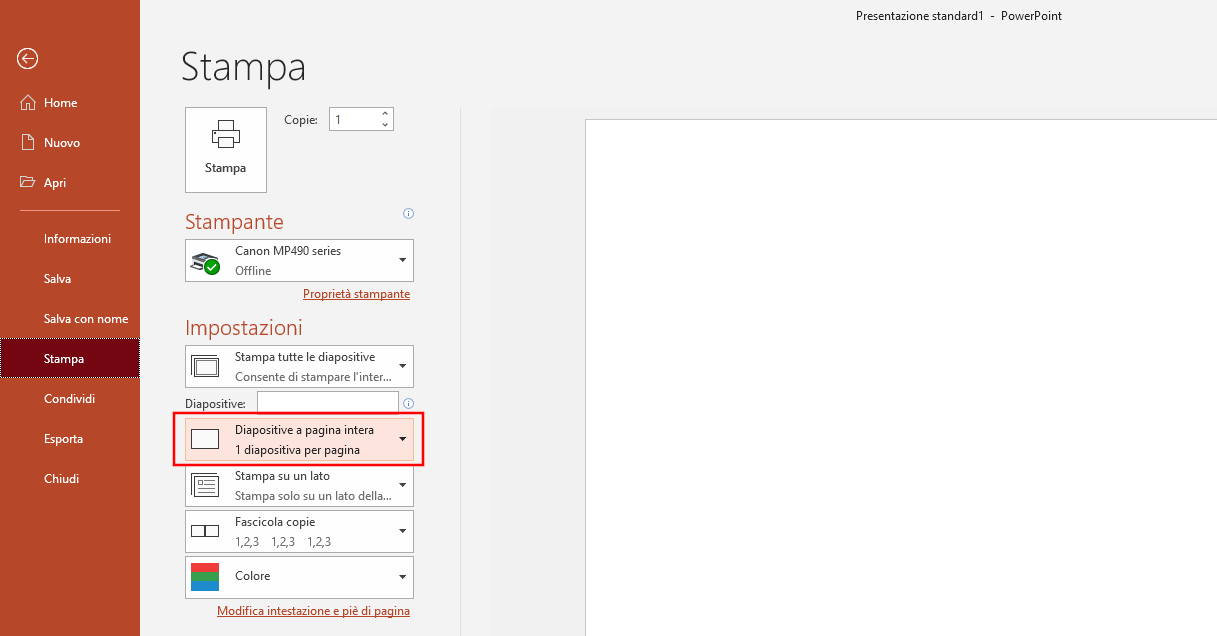Click the back arrow circle icon
Viewport: 1217px width, 636px height.
point(28,59)
